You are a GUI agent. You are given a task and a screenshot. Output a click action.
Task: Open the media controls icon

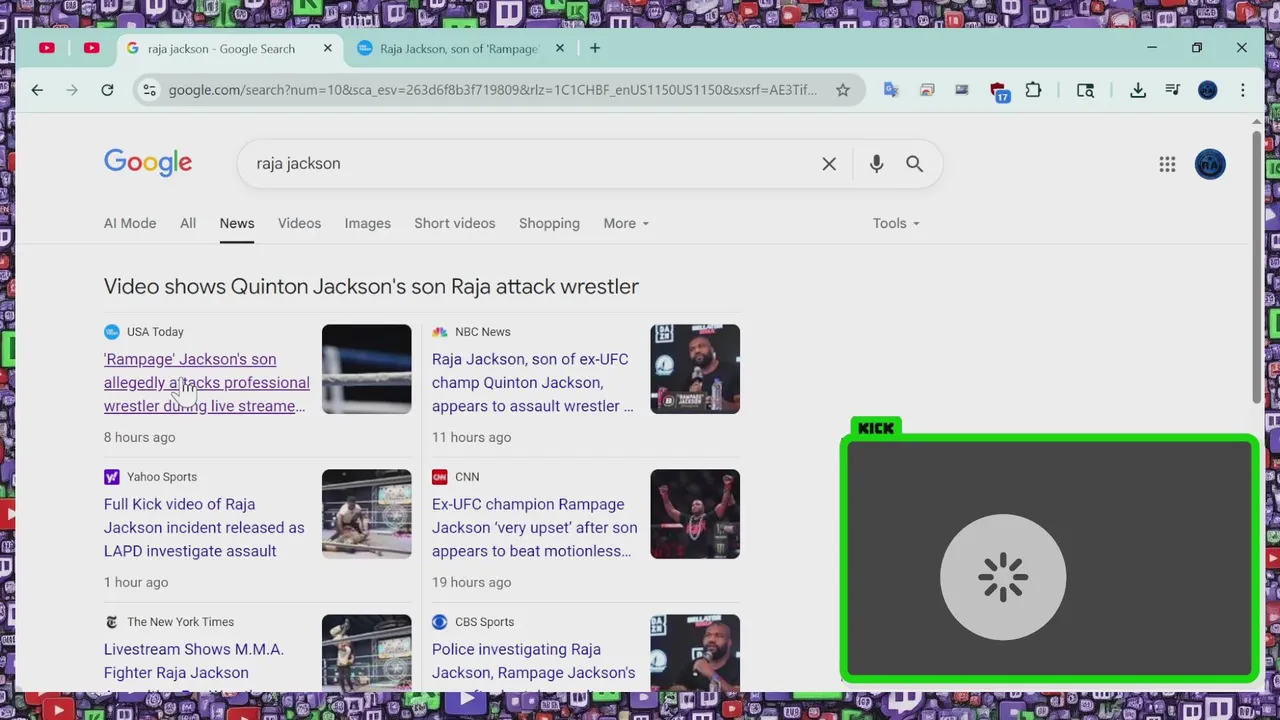(x=1173, y=90)
